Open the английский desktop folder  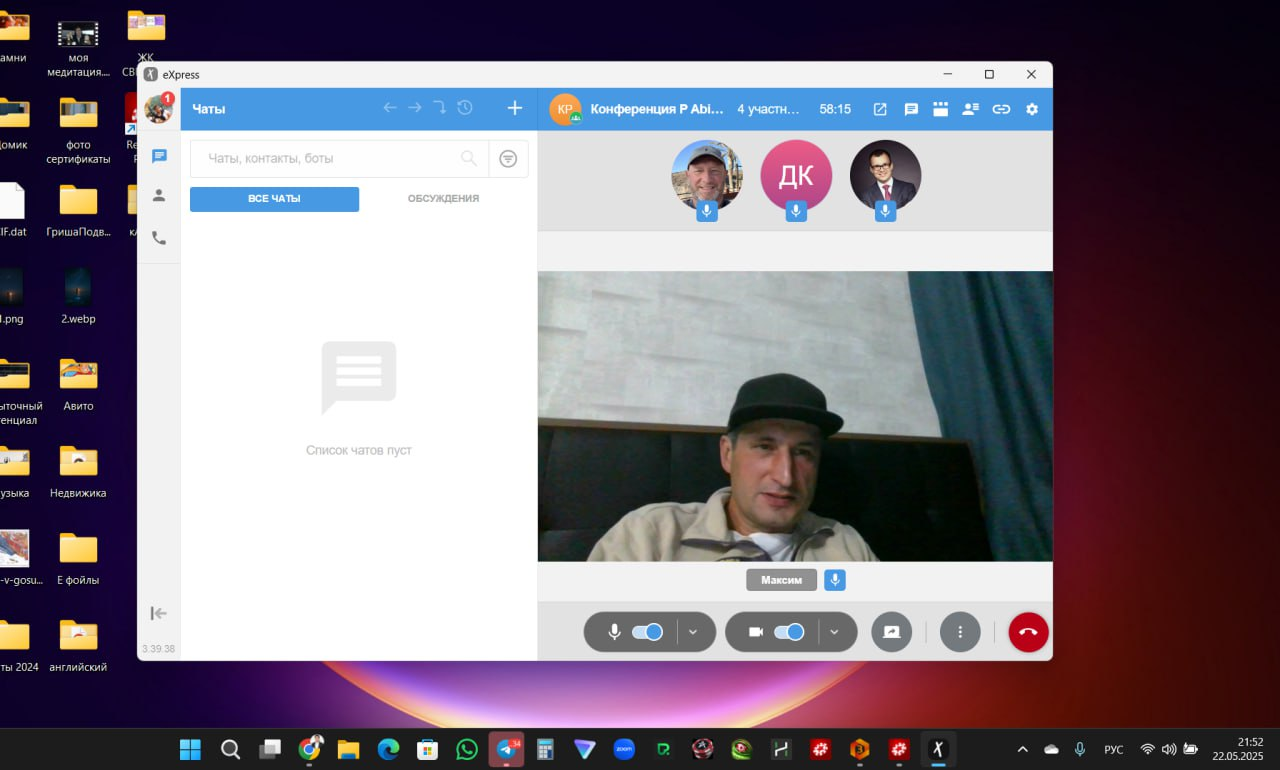click(78, 644)
